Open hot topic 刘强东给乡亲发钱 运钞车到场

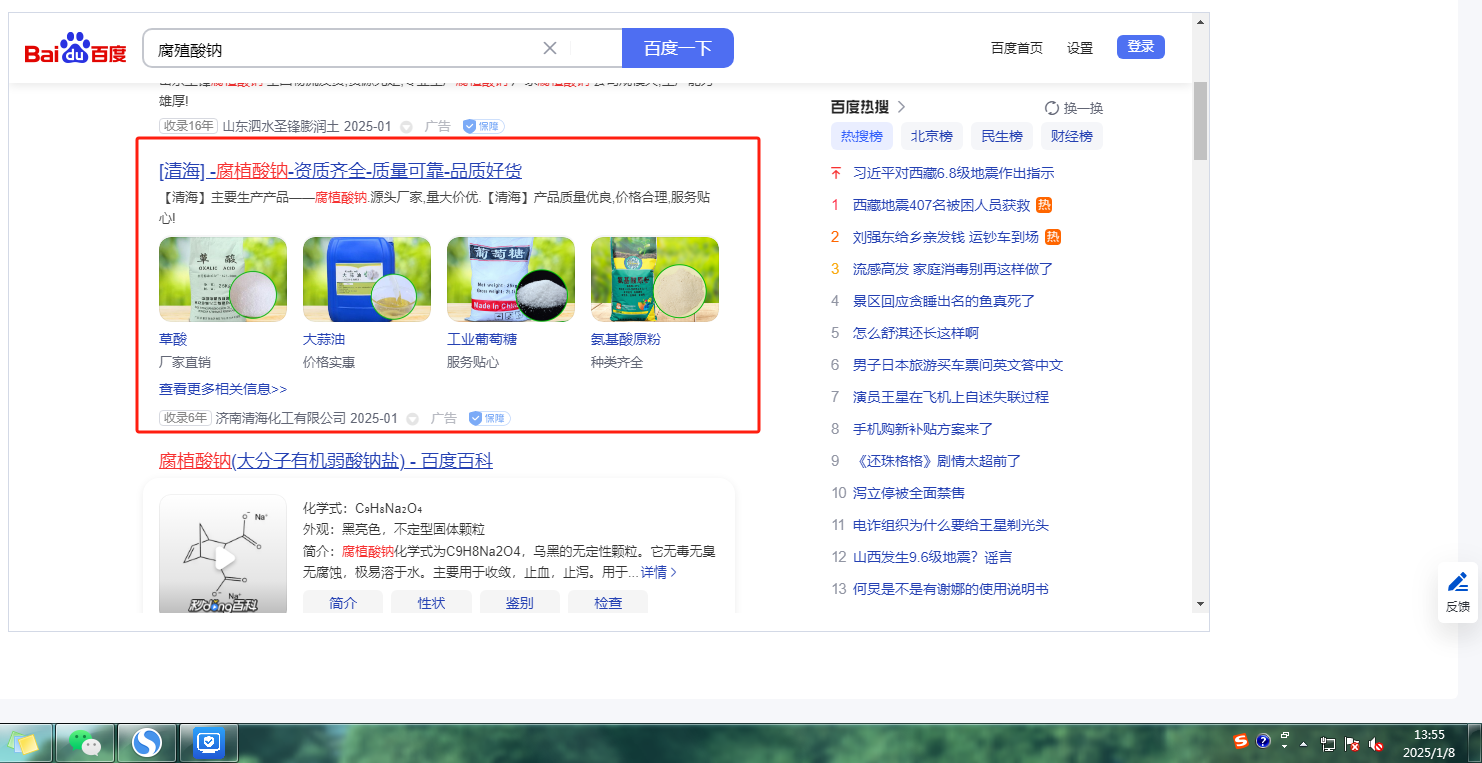click(945, 237)
